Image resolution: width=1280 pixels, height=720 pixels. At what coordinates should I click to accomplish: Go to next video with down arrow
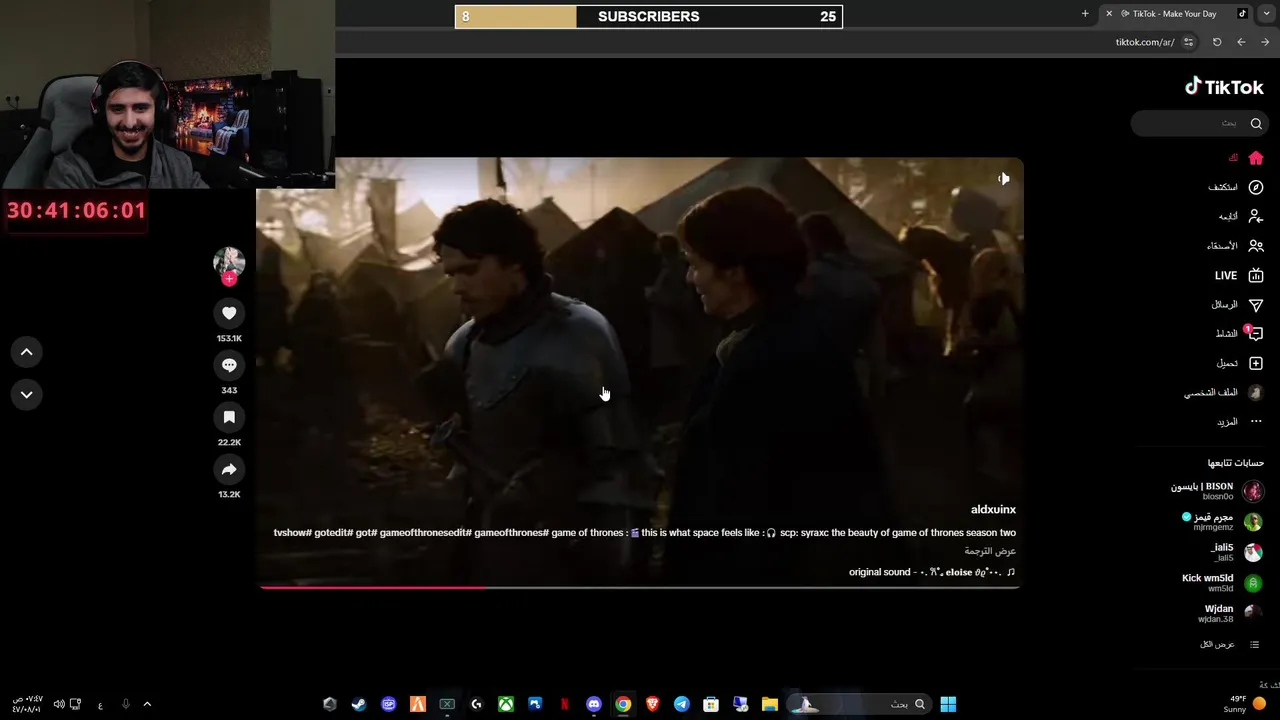click(x=27, y=394)
